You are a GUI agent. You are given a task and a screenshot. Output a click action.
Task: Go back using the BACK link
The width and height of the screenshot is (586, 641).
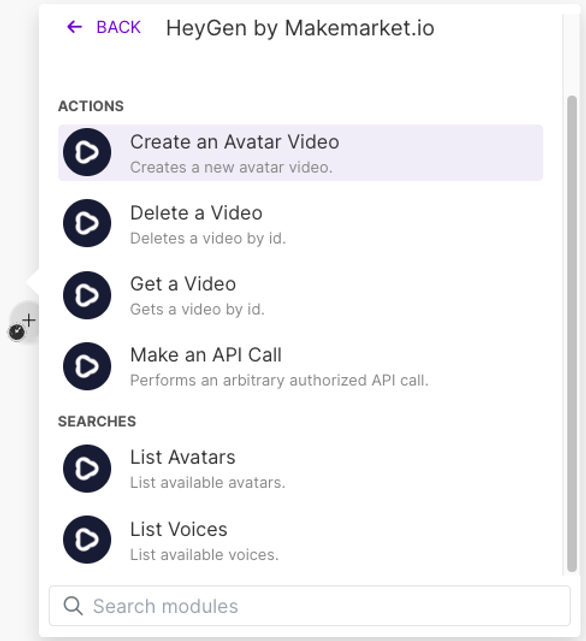point(104,27)
